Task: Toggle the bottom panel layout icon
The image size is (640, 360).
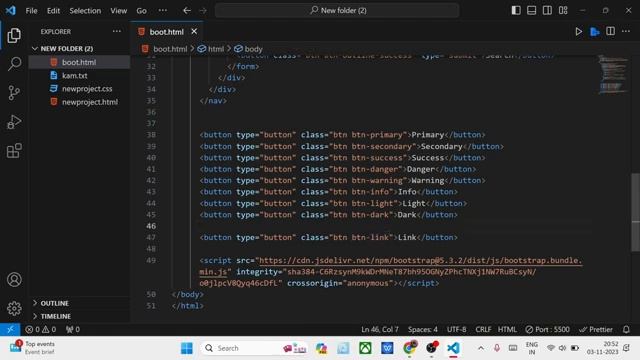Action: 531,10
